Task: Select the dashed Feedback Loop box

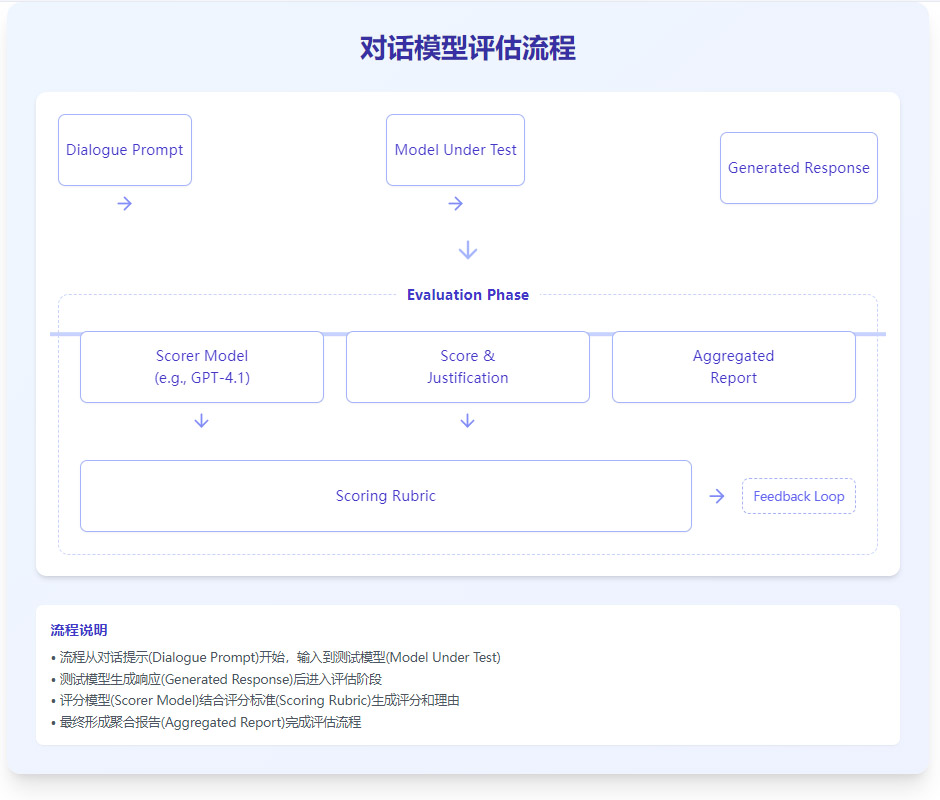Action: (798, 496)
